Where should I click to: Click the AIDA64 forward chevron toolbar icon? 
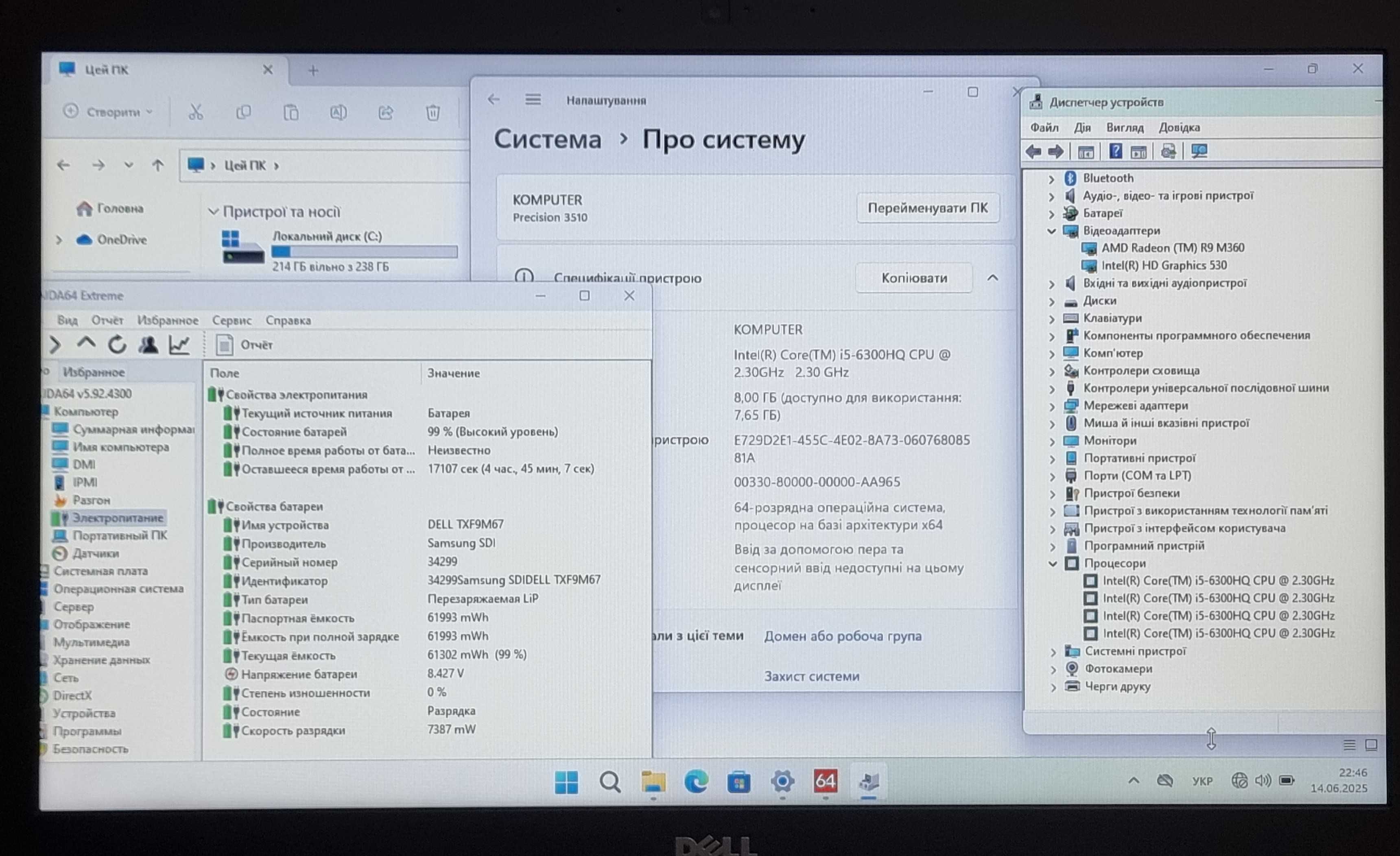(55, 344)
